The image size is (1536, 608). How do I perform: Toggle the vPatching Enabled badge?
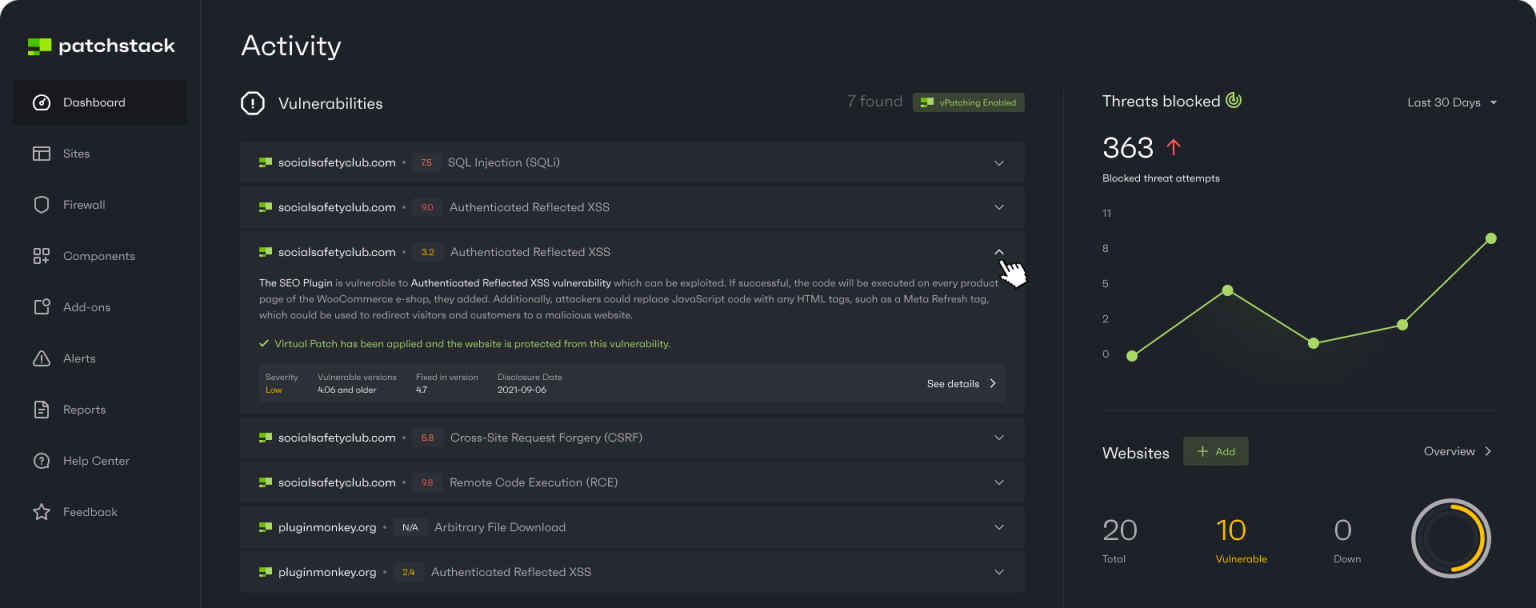968,102
